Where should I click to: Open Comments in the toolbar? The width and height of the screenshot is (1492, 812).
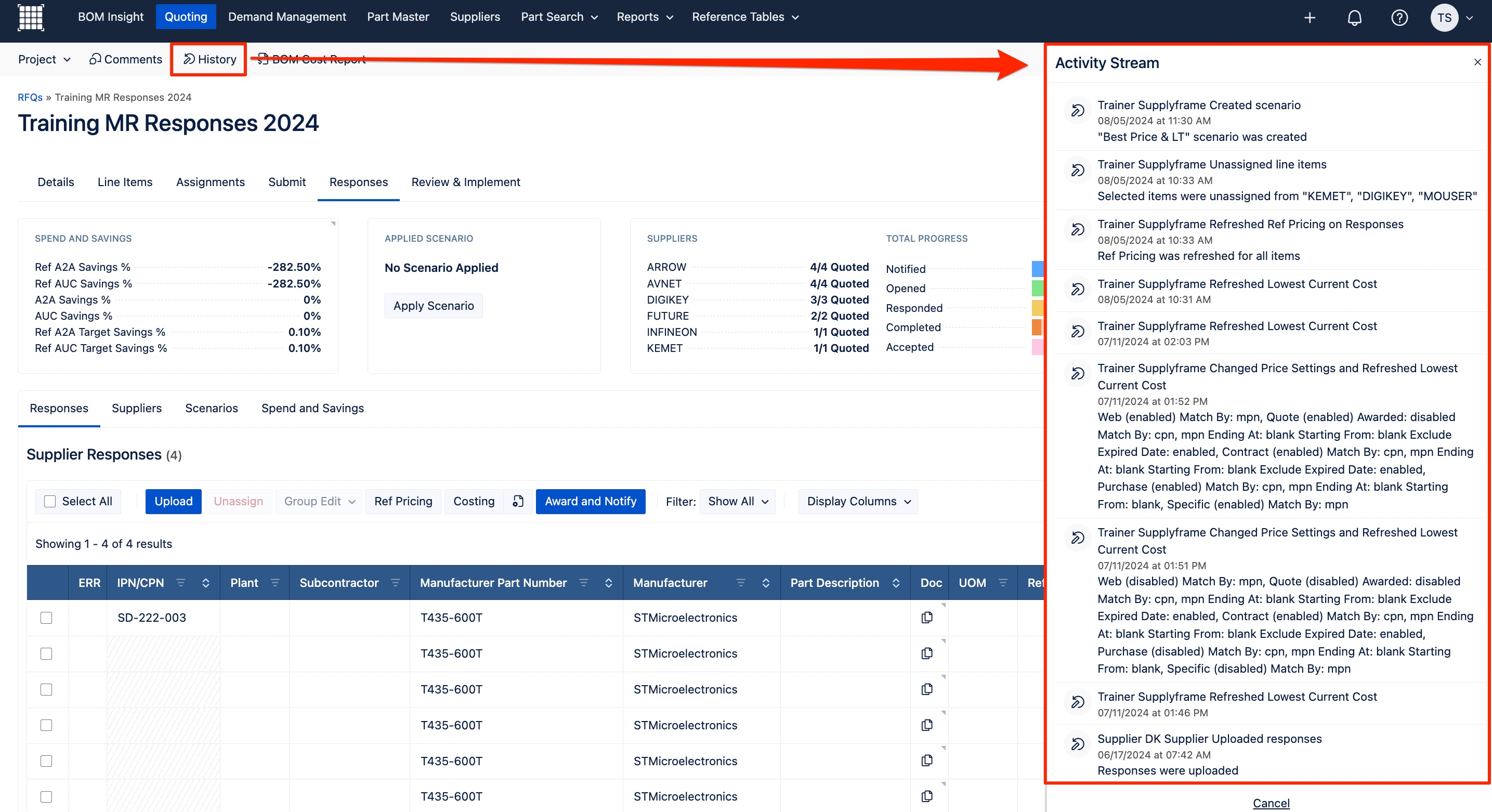point(126,59)
